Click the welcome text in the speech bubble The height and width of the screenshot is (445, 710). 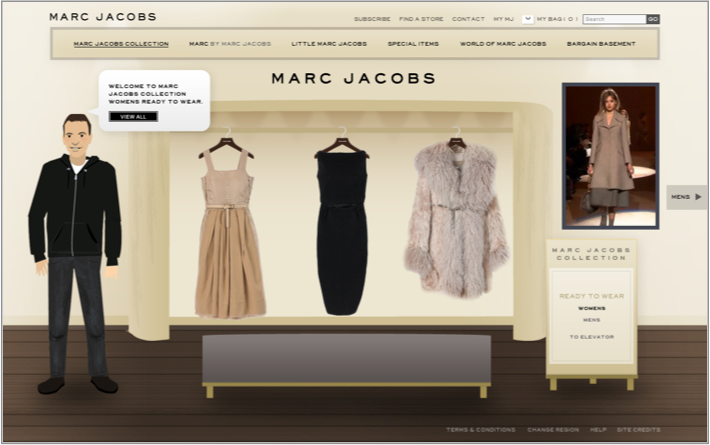(155, 94)
